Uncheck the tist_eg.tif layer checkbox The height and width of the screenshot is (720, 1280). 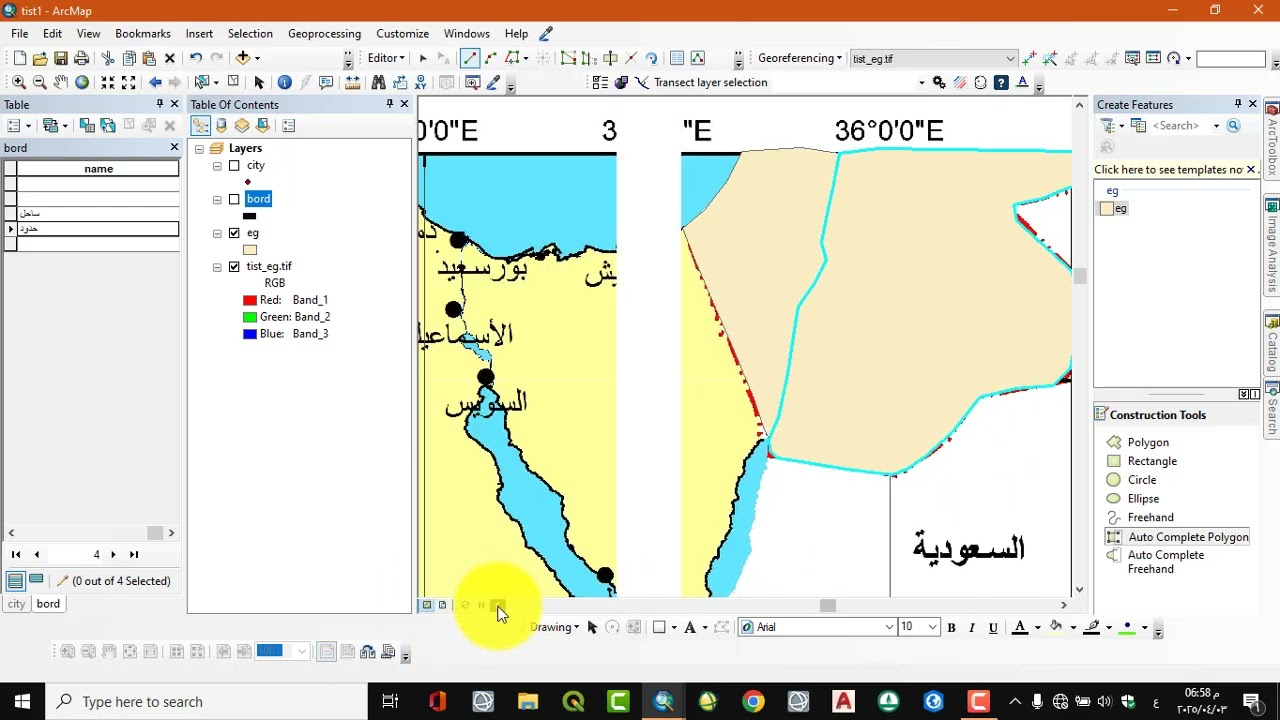234,267
